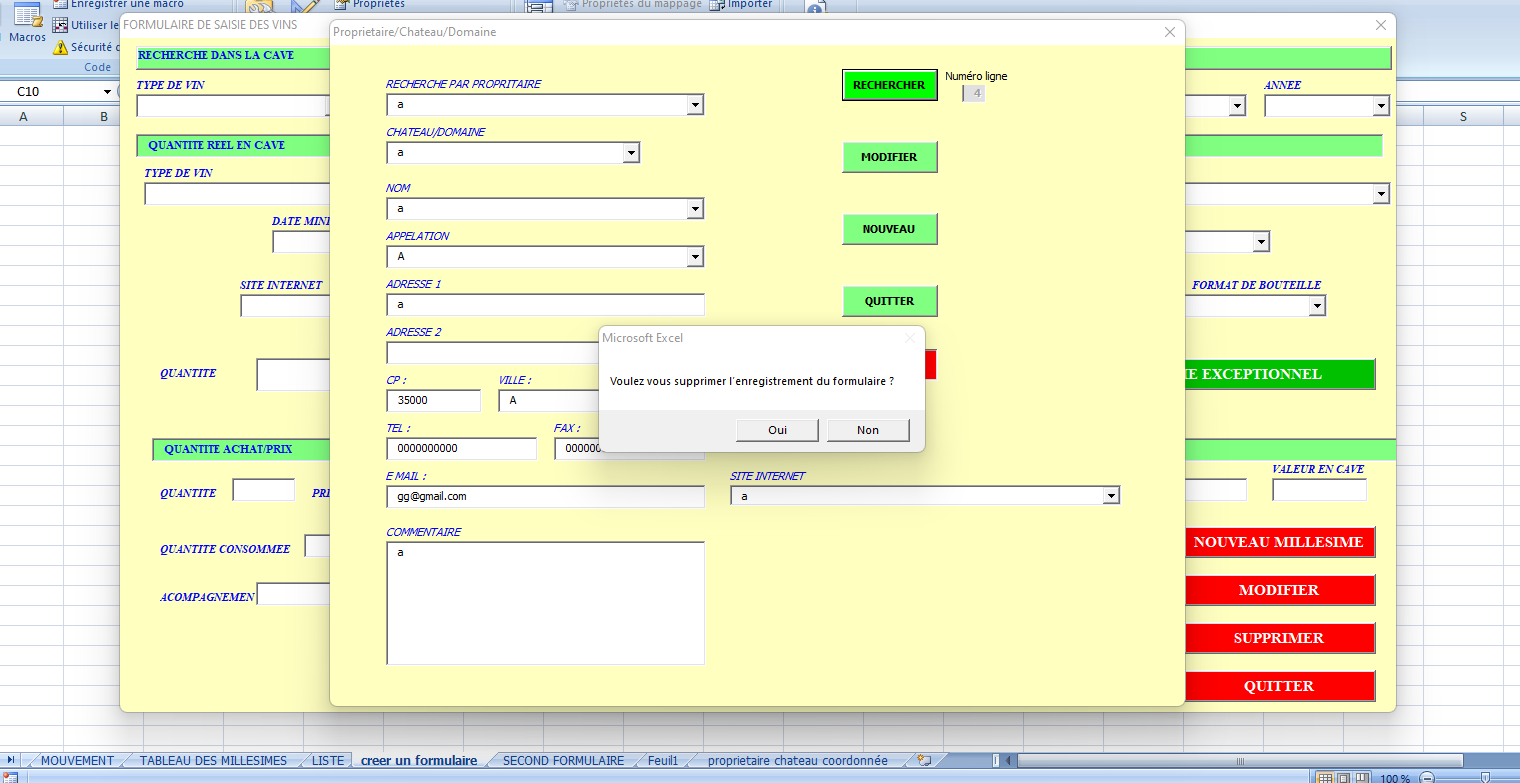The height and width of the screenshot is (783, 1520).
Task: Switch to Normal view in the status bar
Action: (1324, 778)
